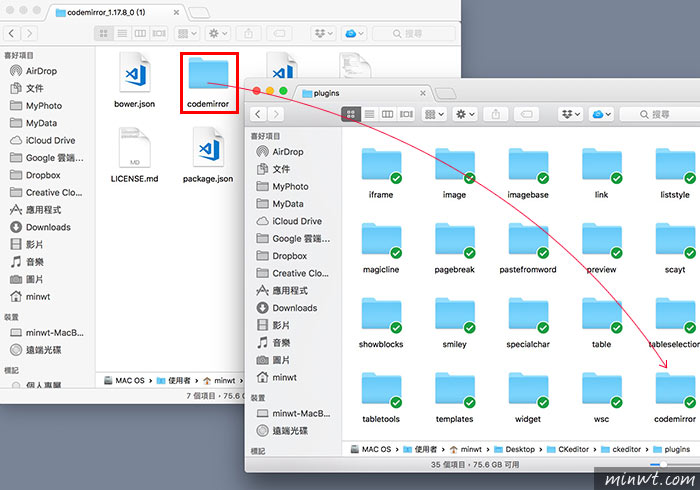Share from plugins window toolbar
The width and height of the screenshot is (700, 490).
[x=496, y=114]
